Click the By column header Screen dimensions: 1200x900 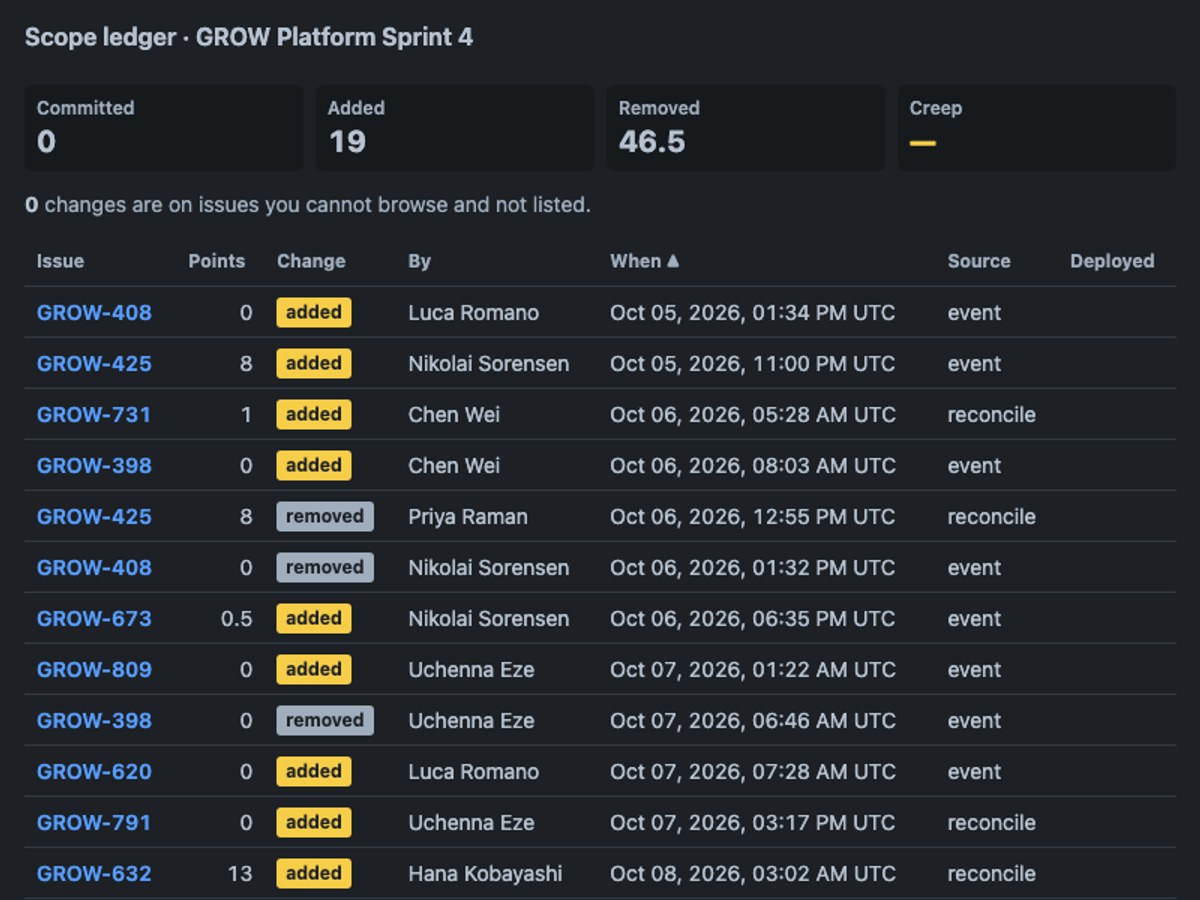tap(419, 261)
